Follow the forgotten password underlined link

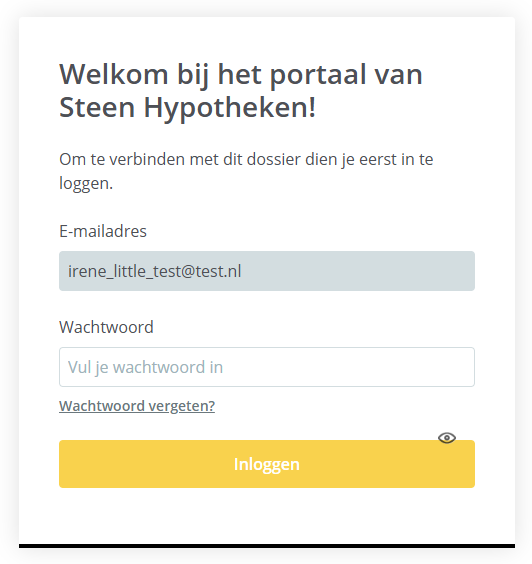[137, 406]
